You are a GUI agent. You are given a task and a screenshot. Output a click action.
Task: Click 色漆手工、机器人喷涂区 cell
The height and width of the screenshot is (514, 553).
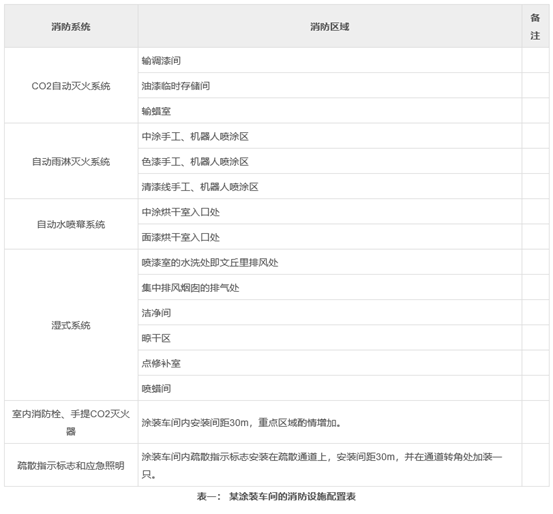point(330,162)
